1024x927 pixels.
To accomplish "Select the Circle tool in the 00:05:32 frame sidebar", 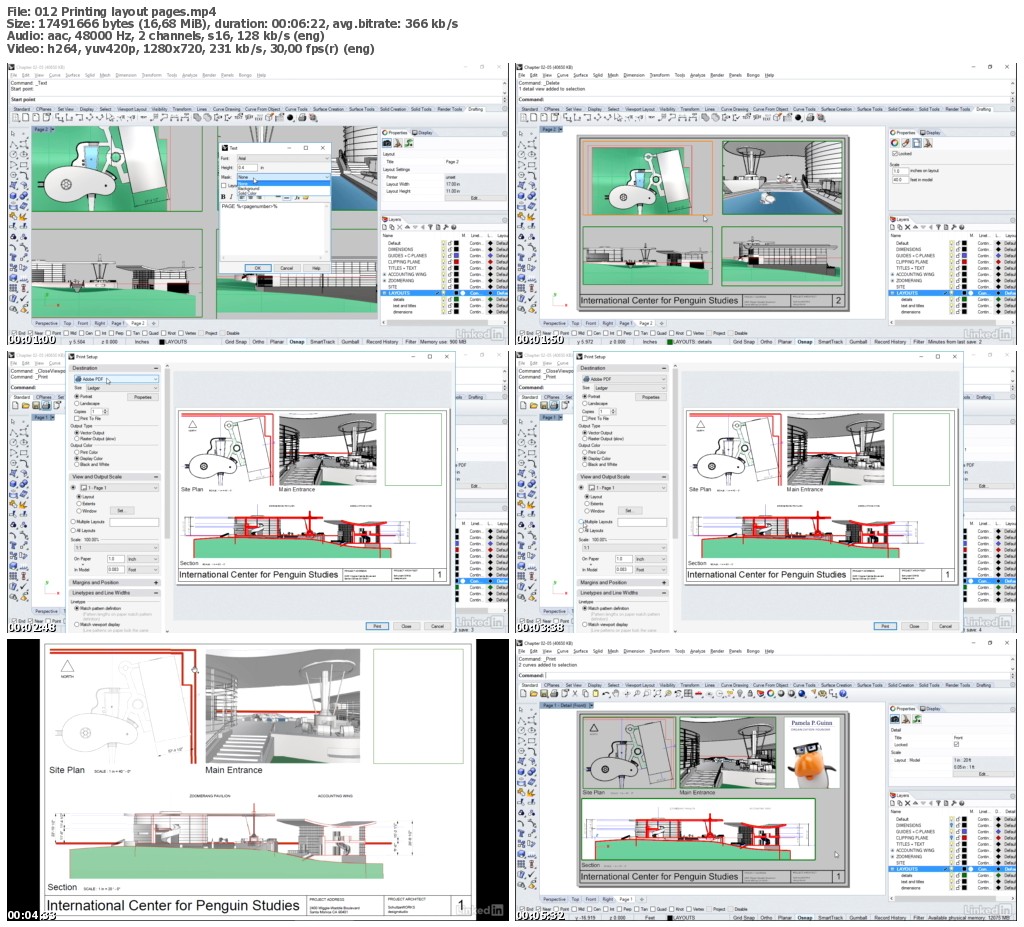I will coord(522,730).
